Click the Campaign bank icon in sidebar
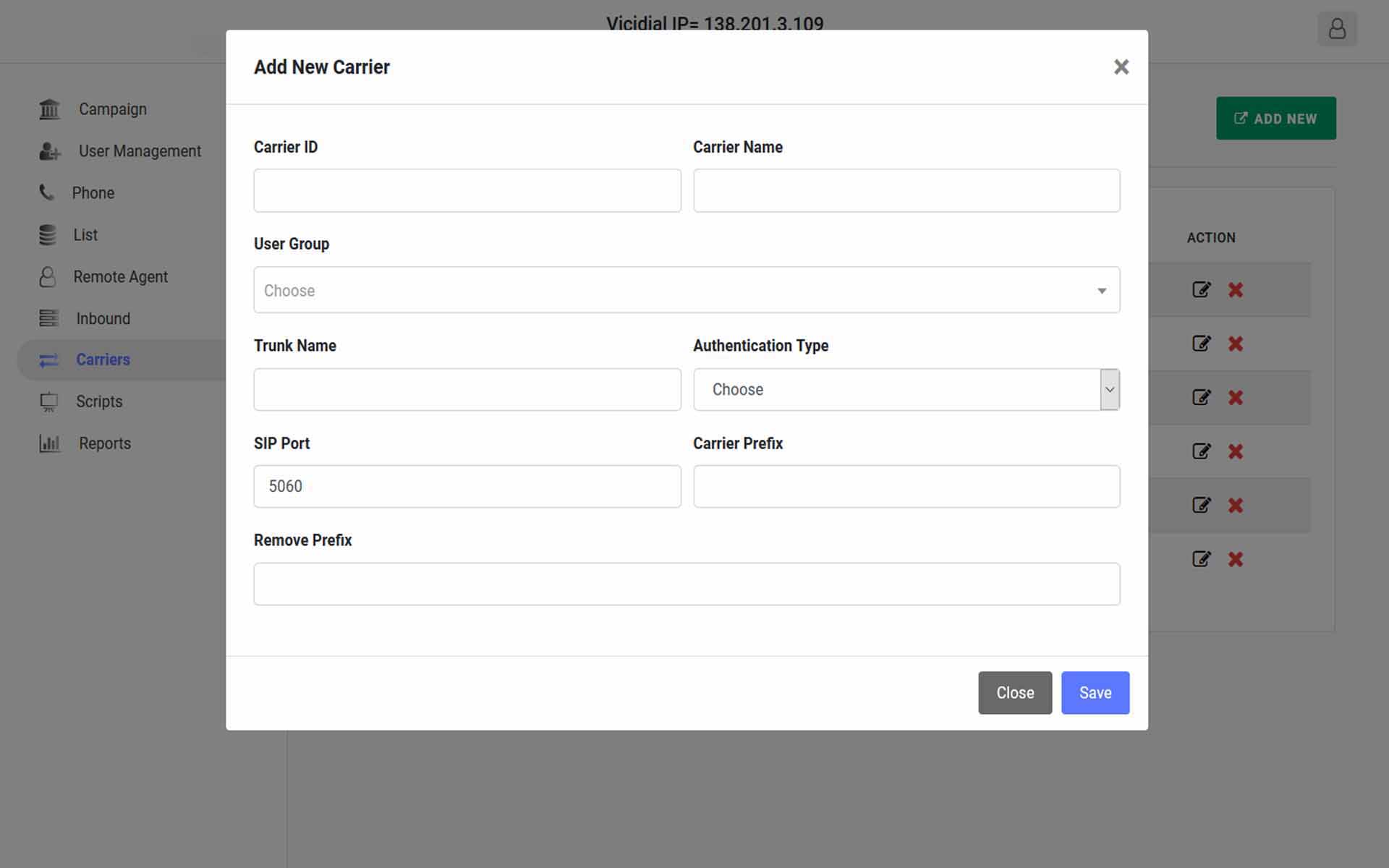This screenshot has width=1389, height=868. point(49,109)
